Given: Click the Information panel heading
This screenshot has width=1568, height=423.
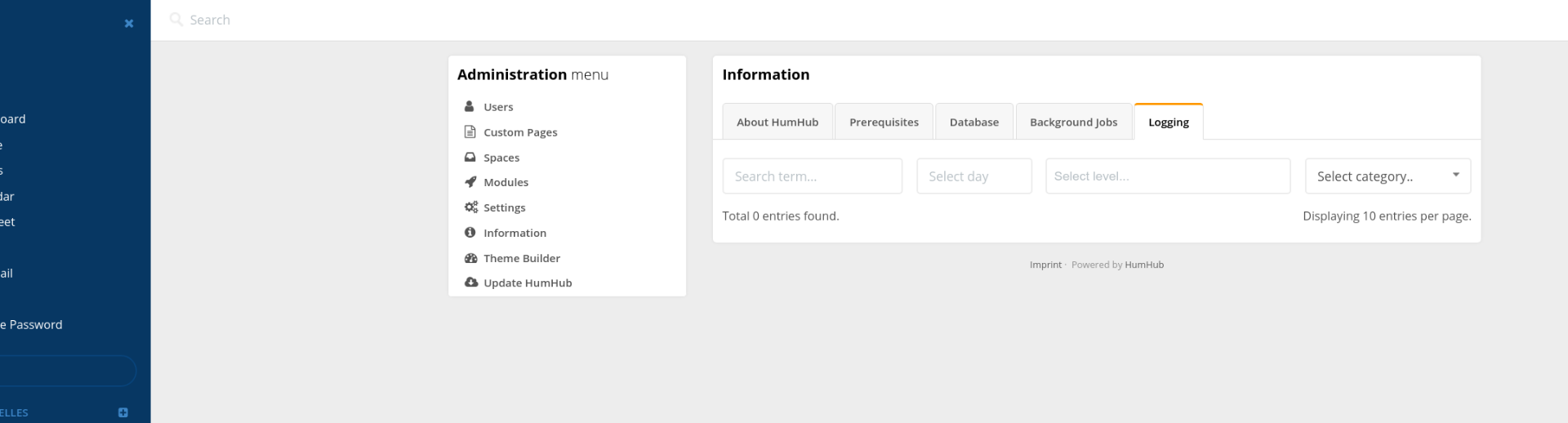Looking at the screenshot, I should 766,74.
